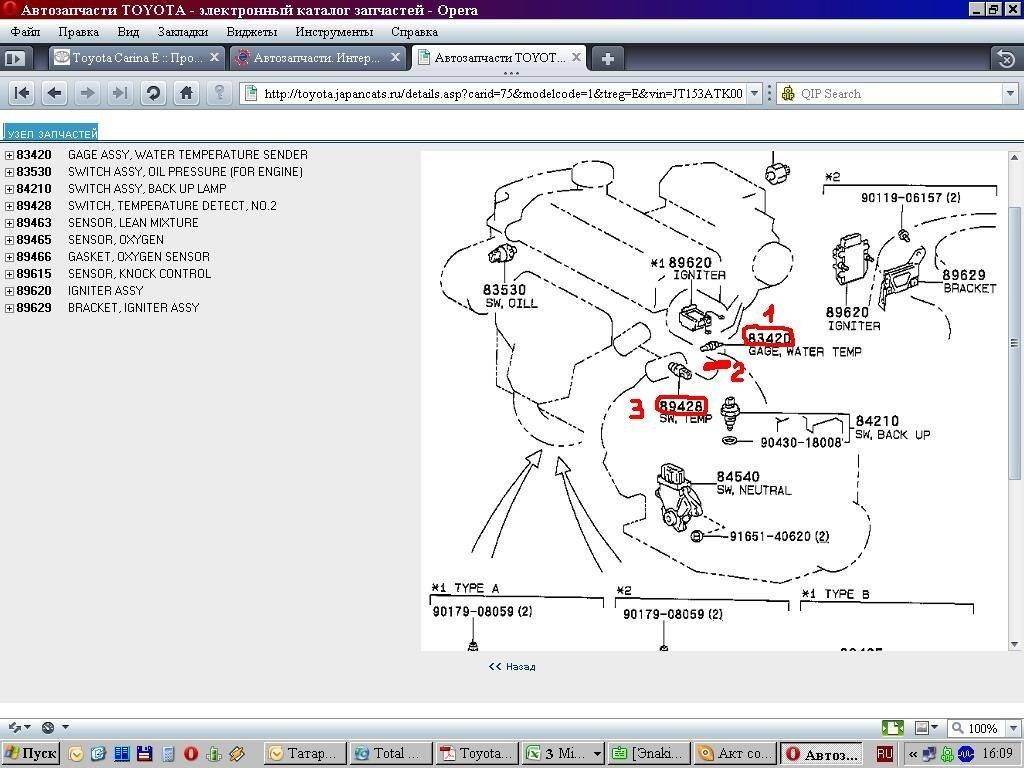Image resolution: width=1024 pixels, height=768 pixels.
Task: Open the Закладки menu
Action: click(x=182, y=32)
